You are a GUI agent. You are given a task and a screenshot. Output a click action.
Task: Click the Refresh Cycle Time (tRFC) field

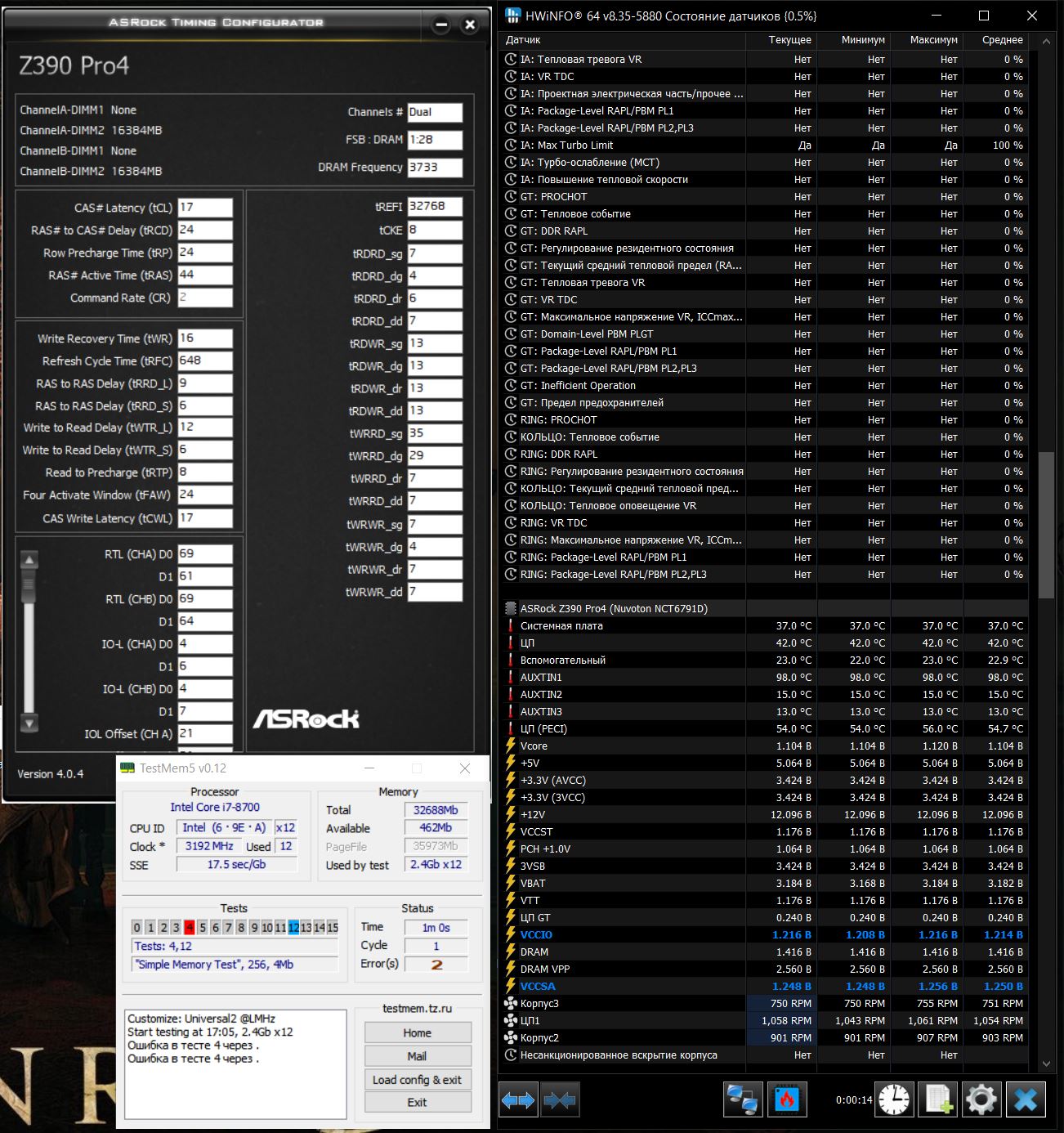pyautogui.click(x=205, y=360)
